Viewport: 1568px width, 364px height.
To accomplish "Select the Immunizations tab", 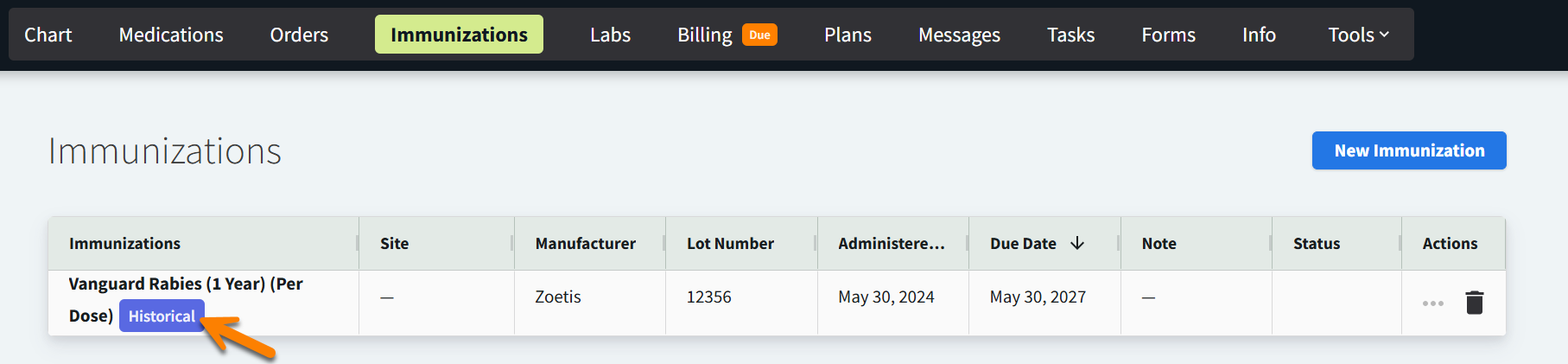I will (459, 35).
